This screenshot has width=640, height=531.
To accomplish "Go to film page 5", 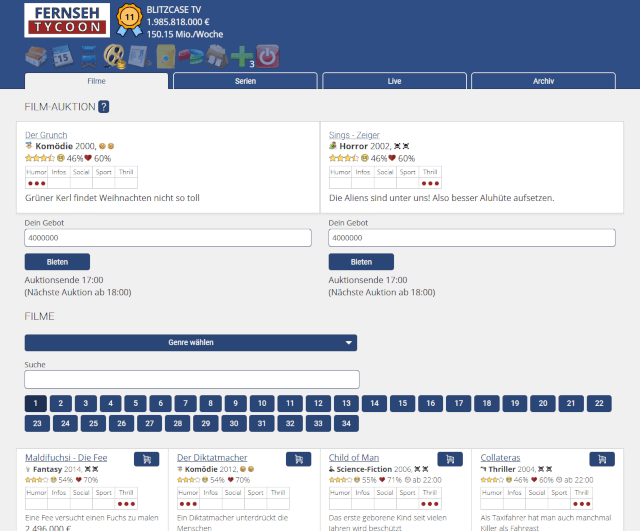I will tap(136, 403).
